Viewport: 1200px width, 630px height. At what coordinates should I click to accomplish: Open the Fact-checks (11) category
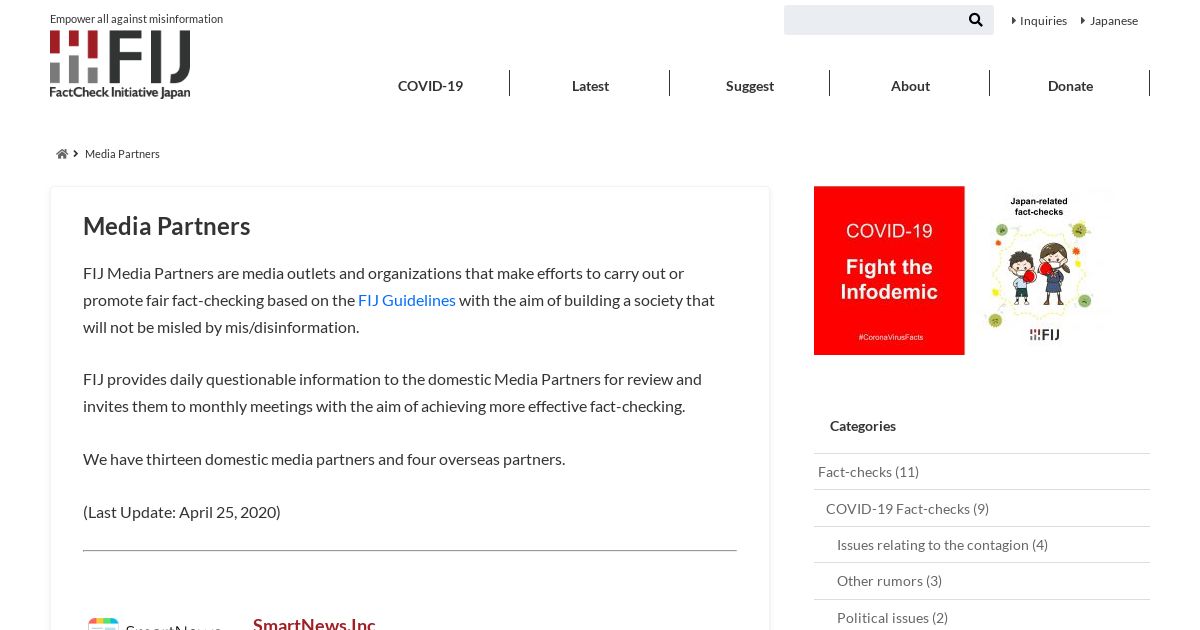868,472
